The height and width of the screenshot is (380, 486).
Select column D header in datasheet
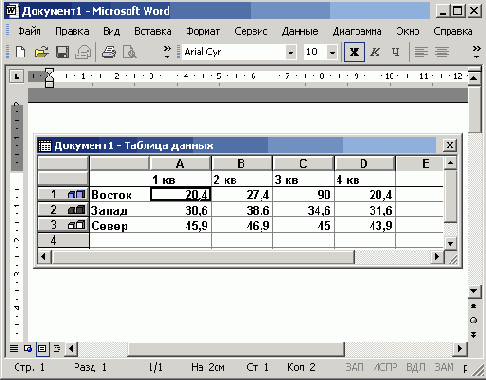click(364, 164)
